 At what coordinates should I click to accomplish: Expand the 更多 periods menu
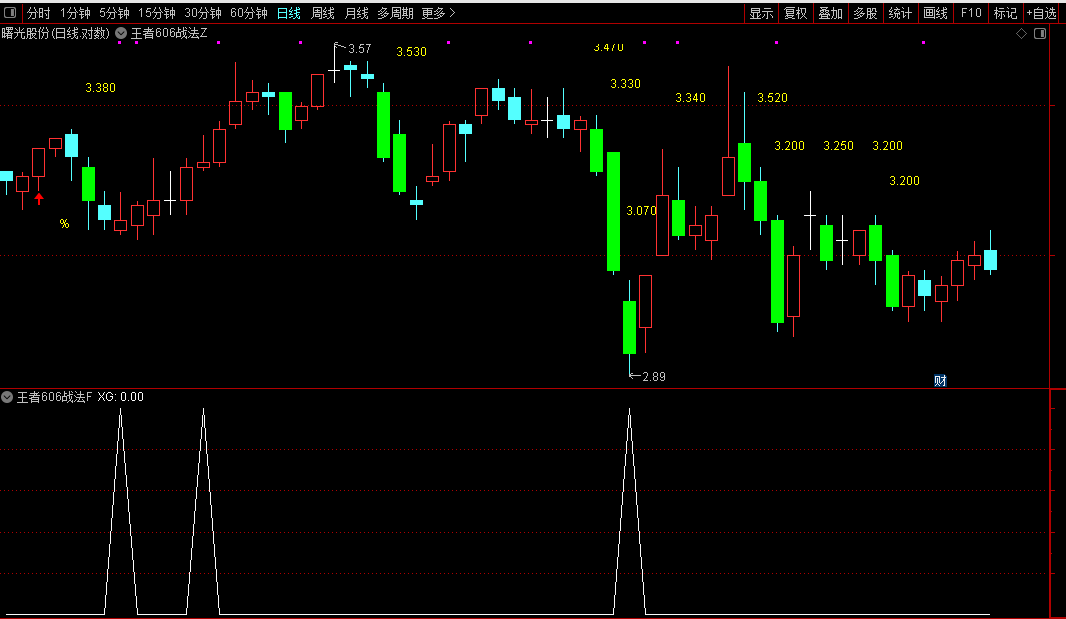pos(439,13)
